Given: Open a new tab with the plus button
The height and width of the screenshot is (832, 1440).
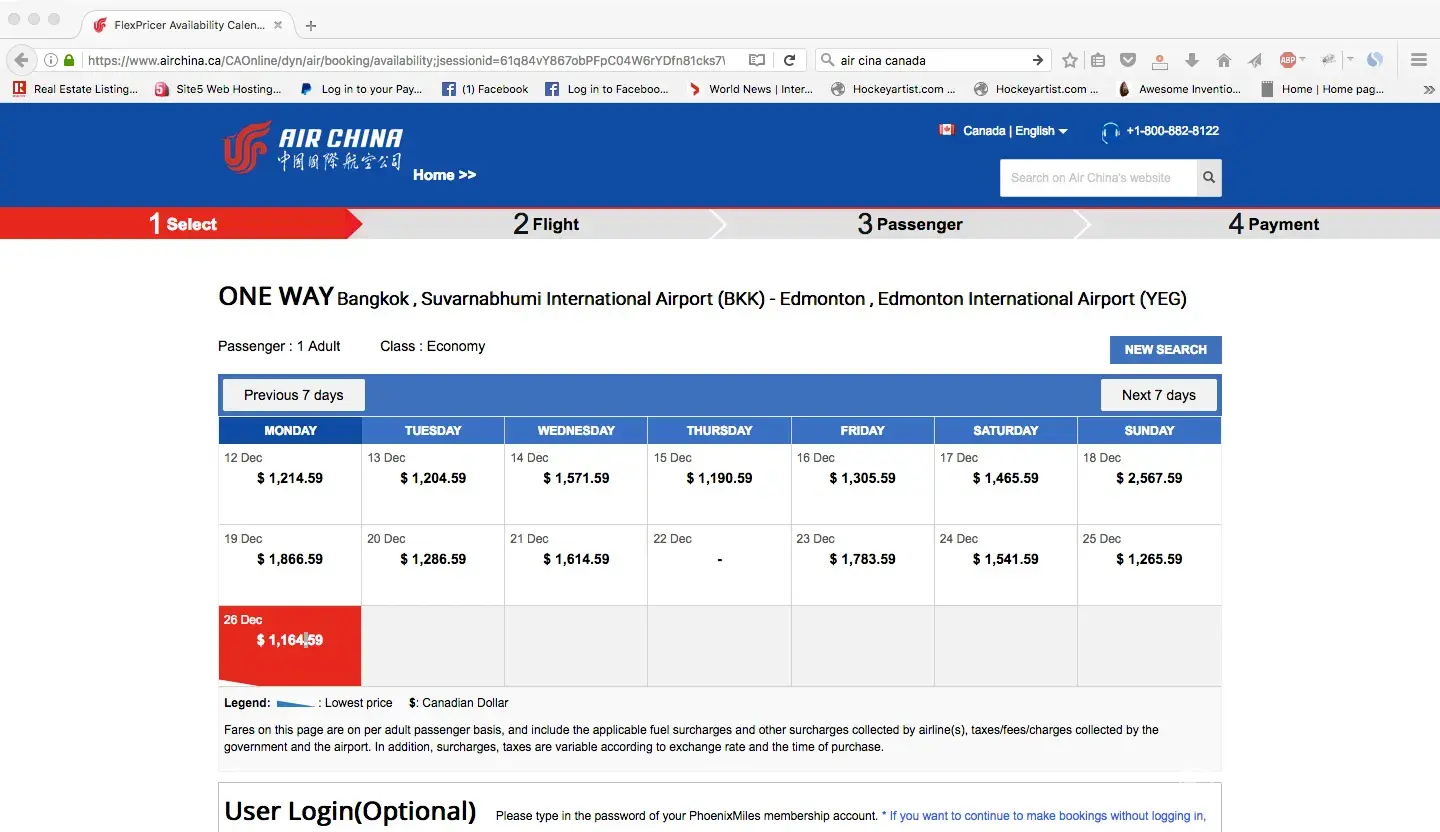Looking at the screenshot, I should pyautogui.click(x=311, y=25).
